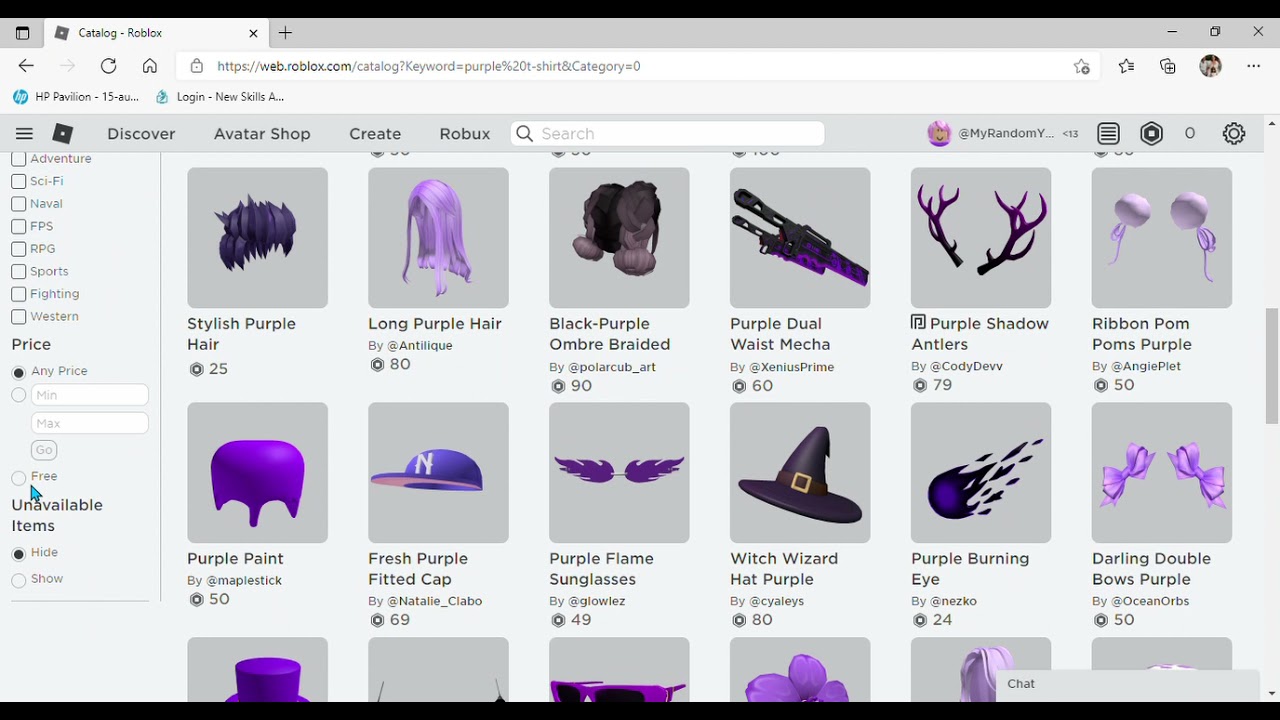Check the FPS genre checkbox

[x=18, y=226]
